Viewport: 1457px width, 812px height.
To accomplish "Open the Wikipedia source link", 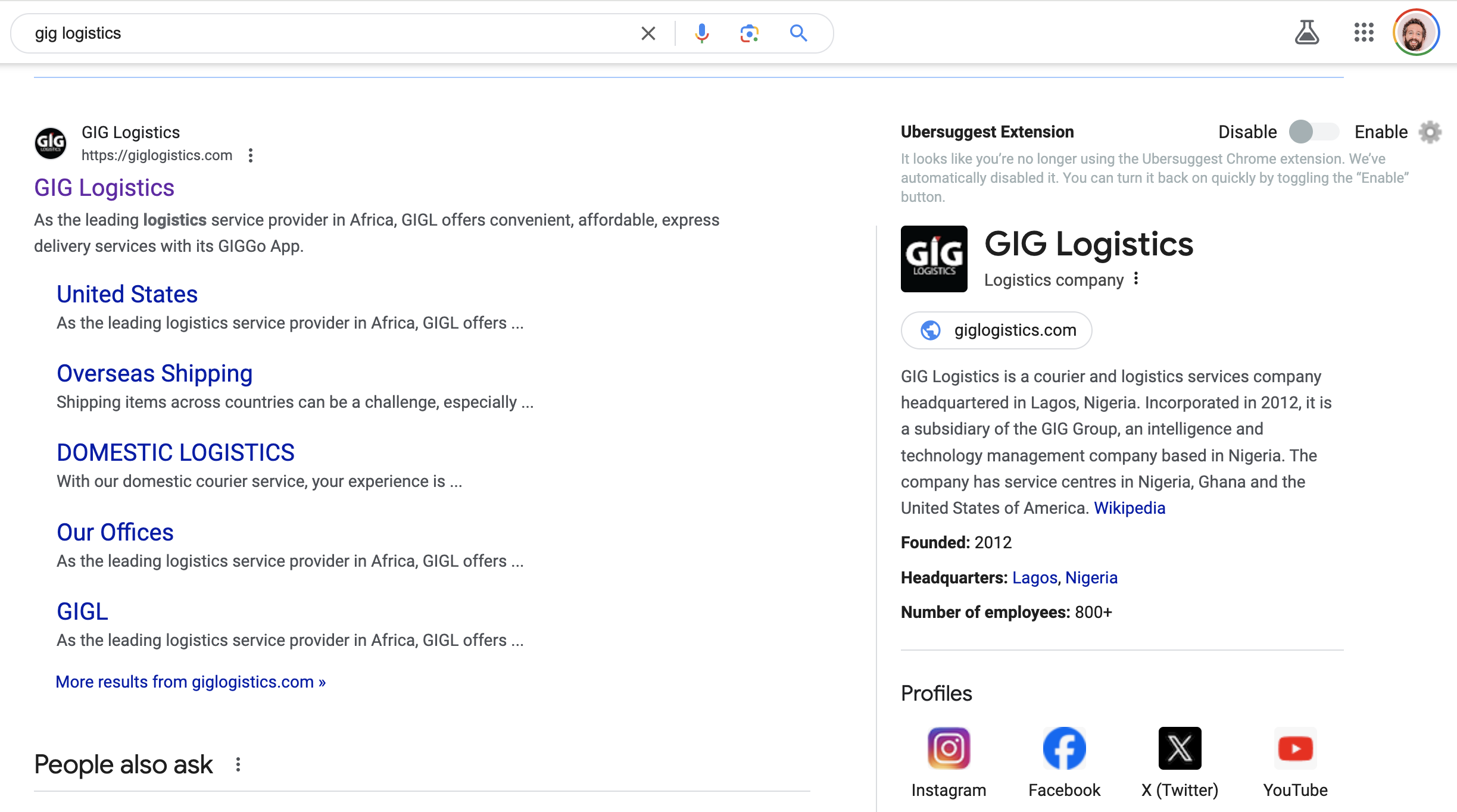I will click(1130, 508).
